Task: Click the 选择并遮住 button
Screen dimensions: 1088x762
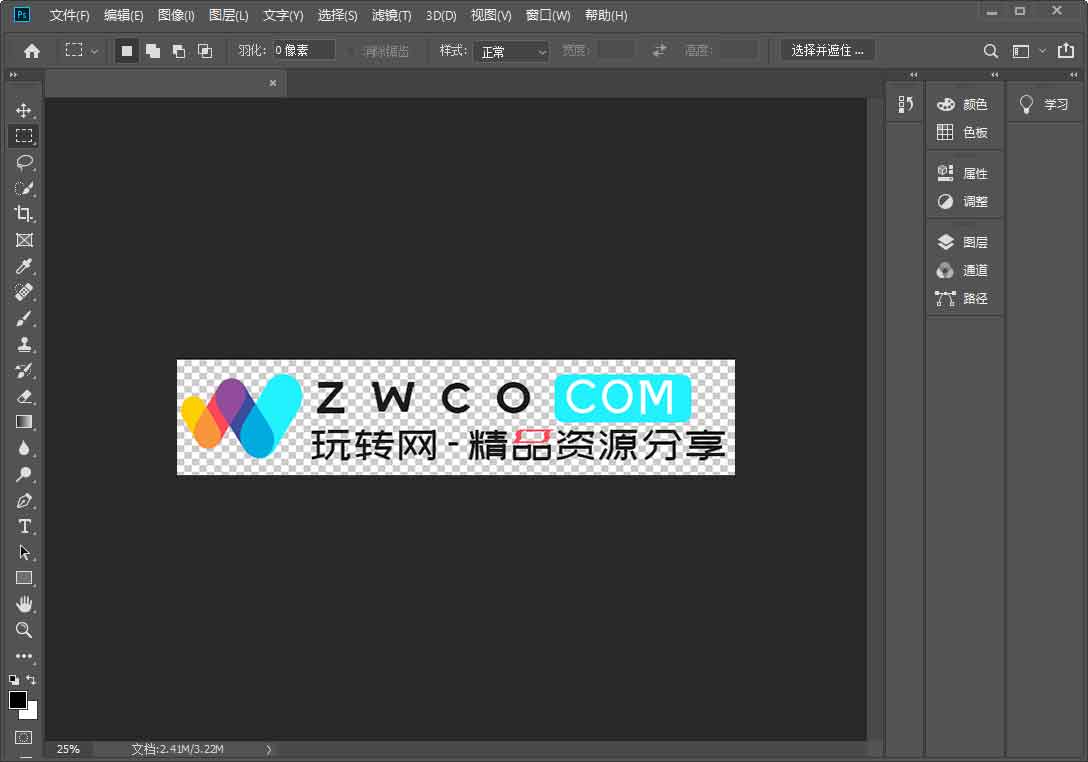Action: pos(827,51)
